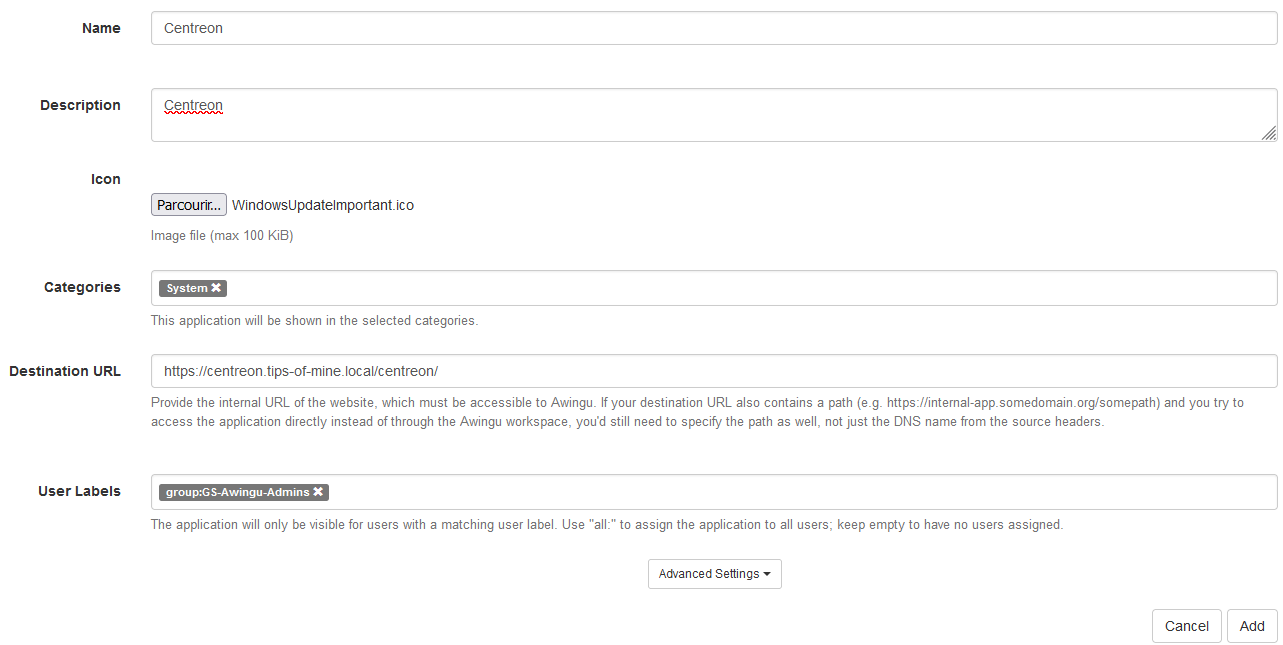Remove the group:GS-Awingu-Admins label
Screen dimensions: 1283x645
tap(318, 492)
